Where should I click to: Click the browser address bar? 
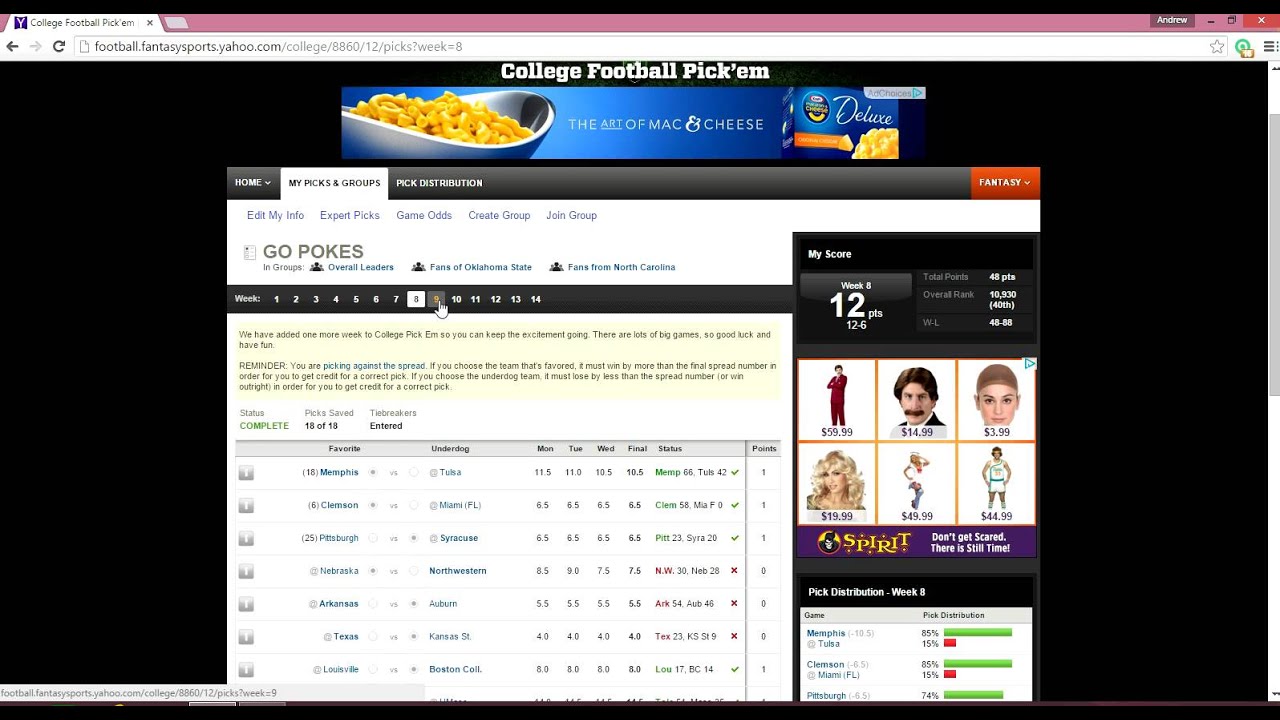[x=640, y=46]
